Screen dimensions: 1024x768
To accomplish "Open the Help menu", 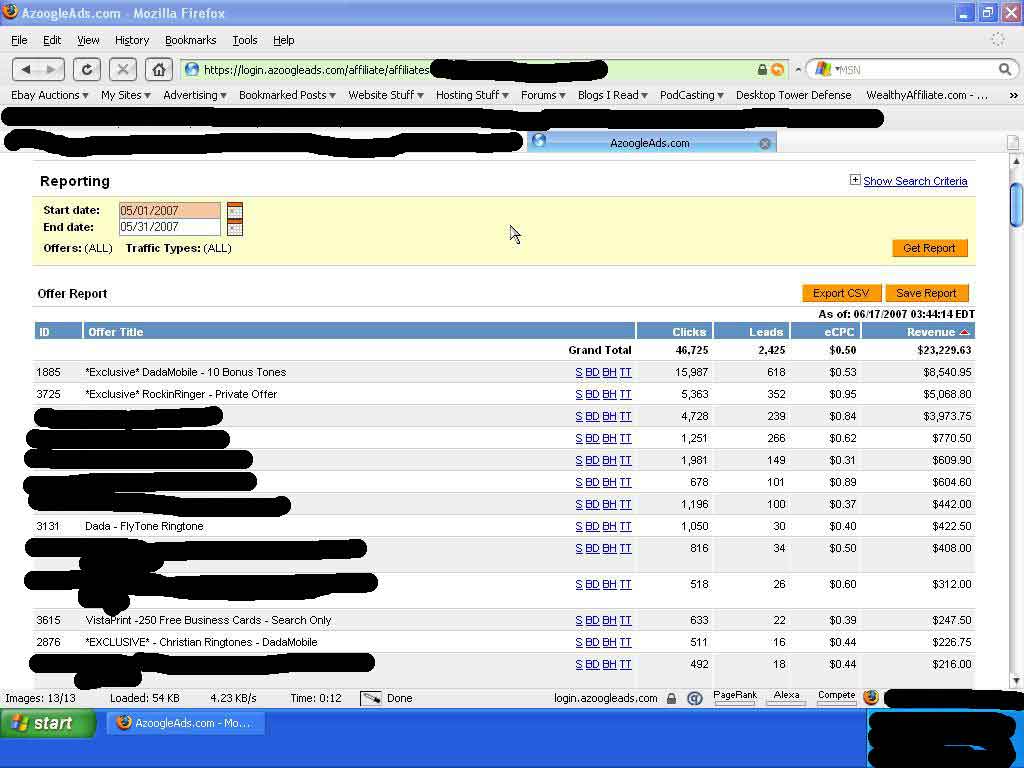I will coord(283,40).
